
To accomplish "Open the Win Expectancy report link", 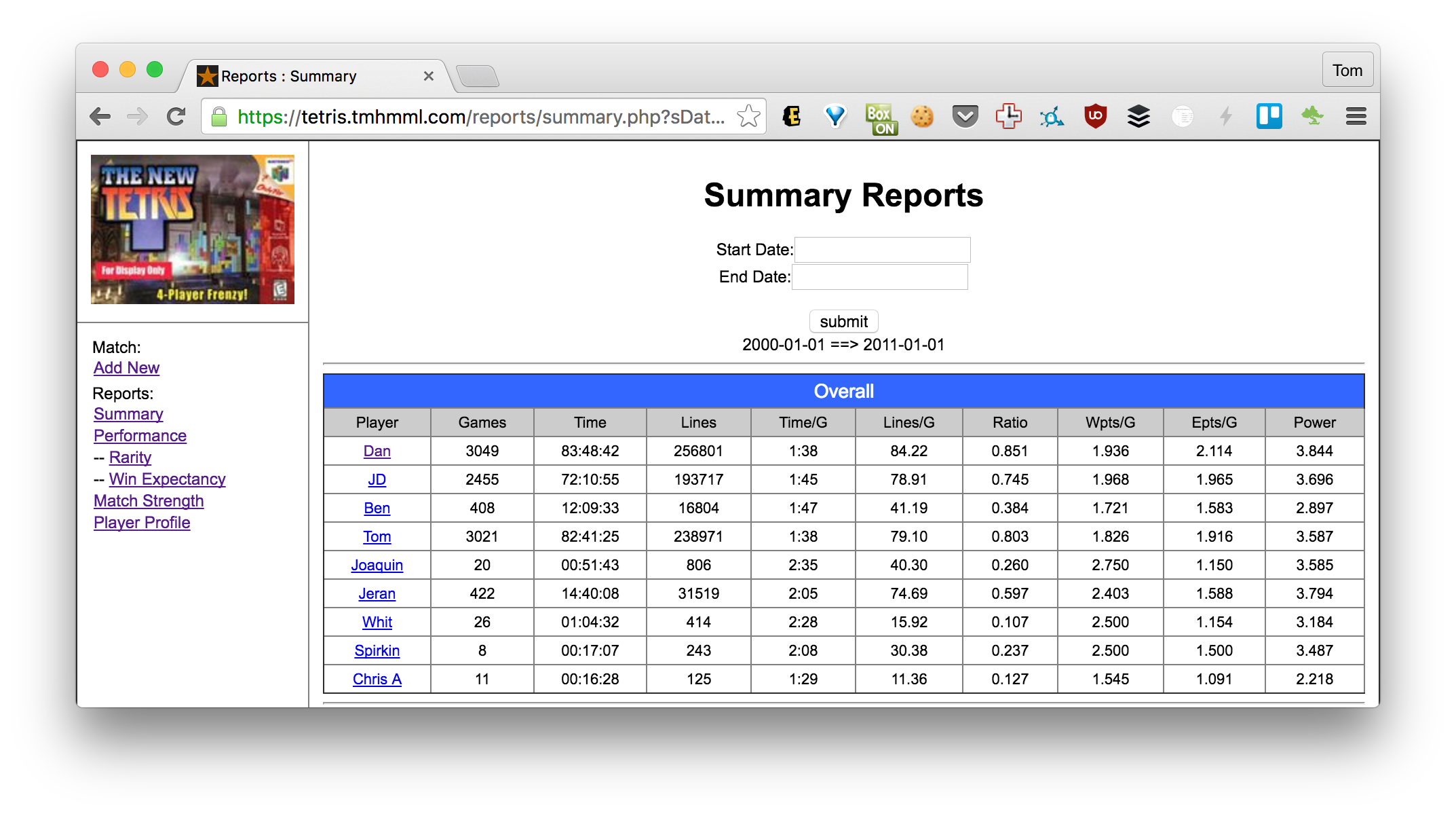I will click(167, 479).
